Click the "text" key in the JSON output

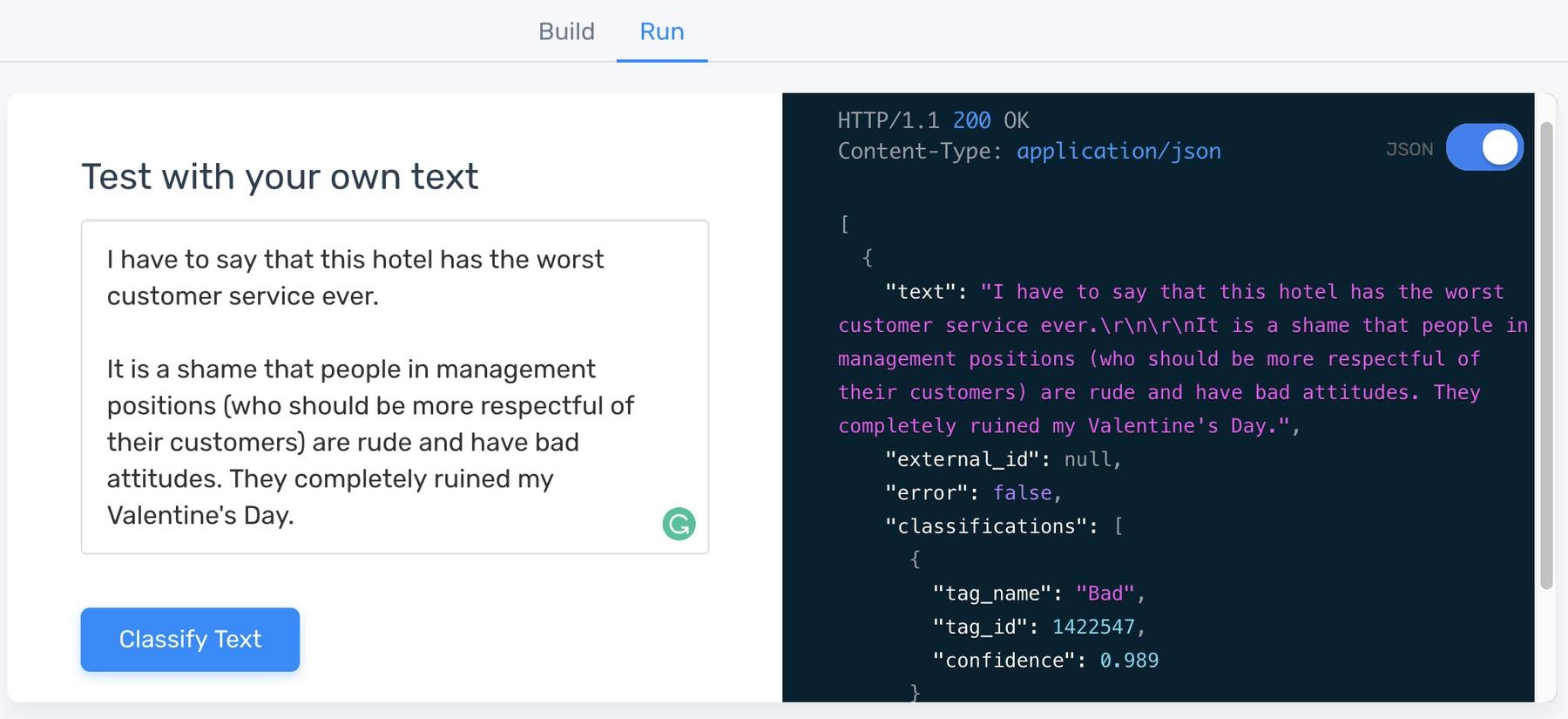(x=920, y=292)
